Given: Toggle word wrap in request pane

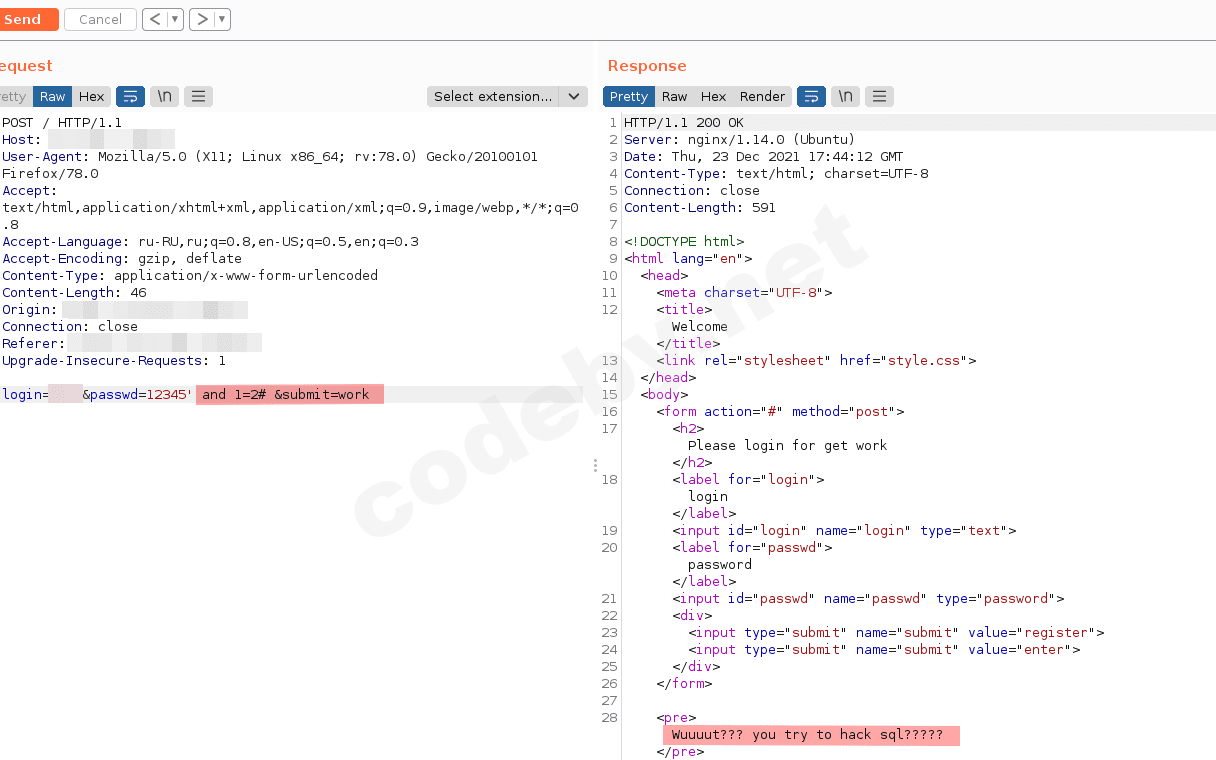Looking at the screenshot, I should [130, 97].
